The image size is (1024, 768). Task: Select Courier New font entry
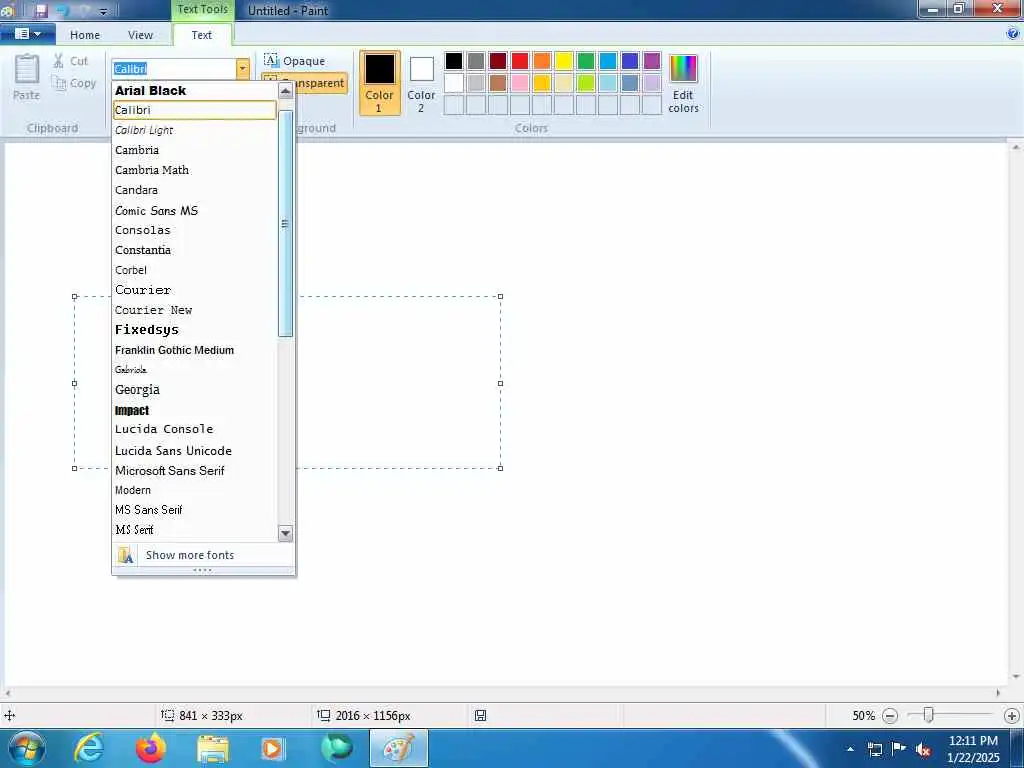(195, 310)
